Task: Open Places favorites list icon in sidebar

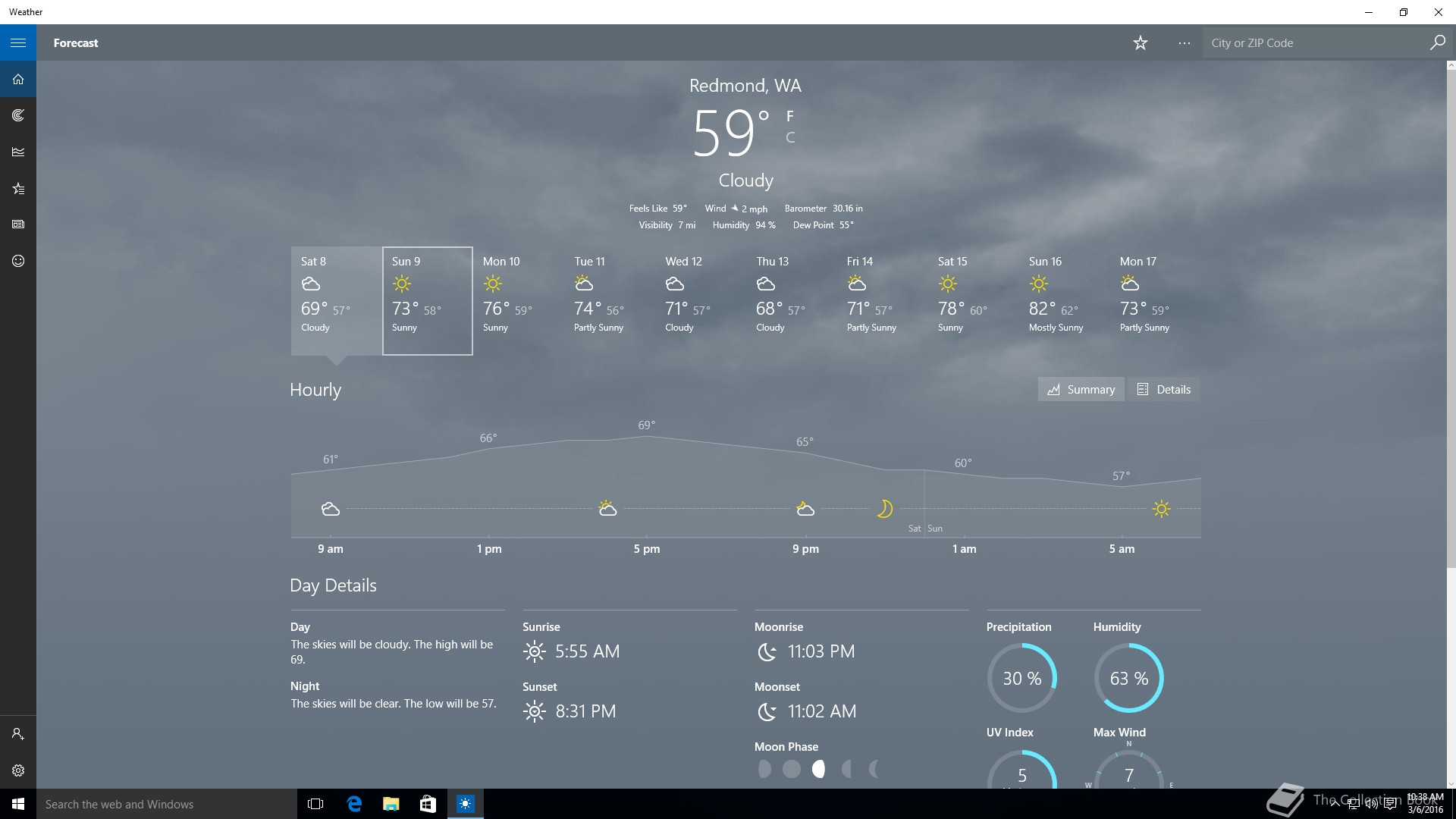Action: [x=18, y=188]
